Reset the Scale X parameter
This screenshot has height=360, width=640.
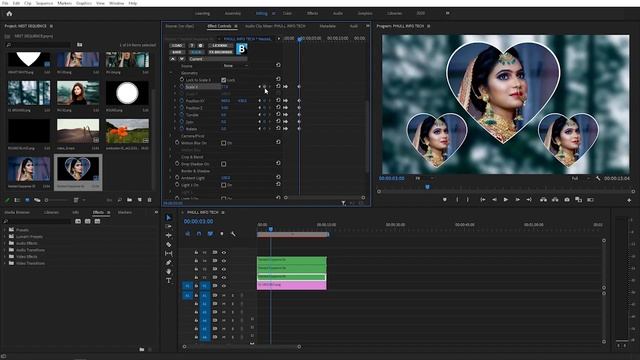(x=278, y=87)
